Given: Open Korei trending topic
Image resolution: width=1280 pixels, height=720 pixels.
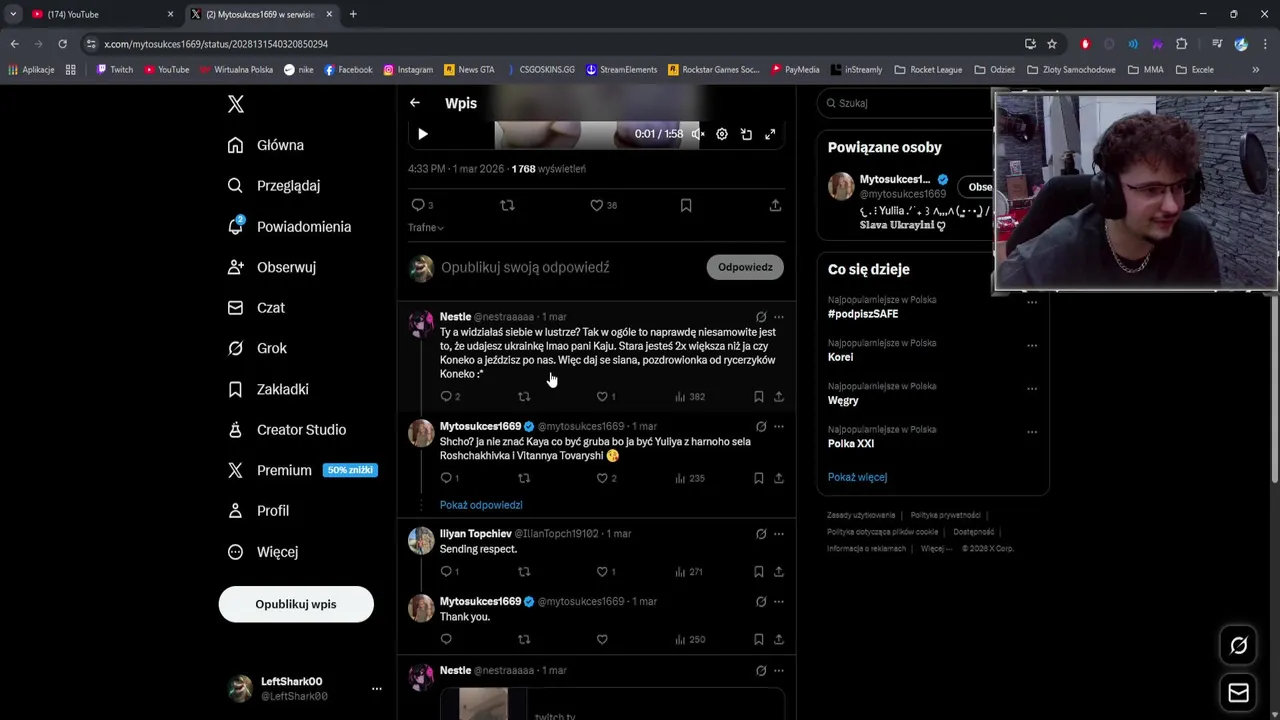Looking at the screenshot, I should tap(840, 357).
